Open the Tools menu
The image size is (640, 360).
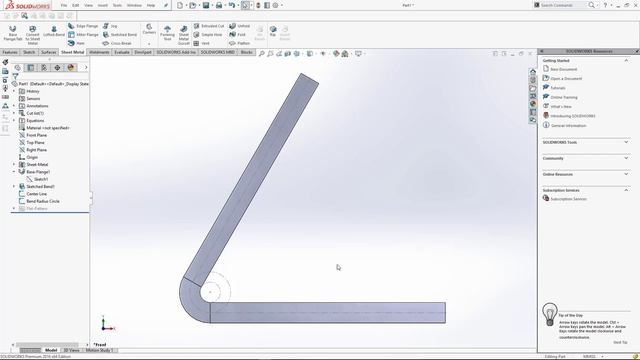117,5
